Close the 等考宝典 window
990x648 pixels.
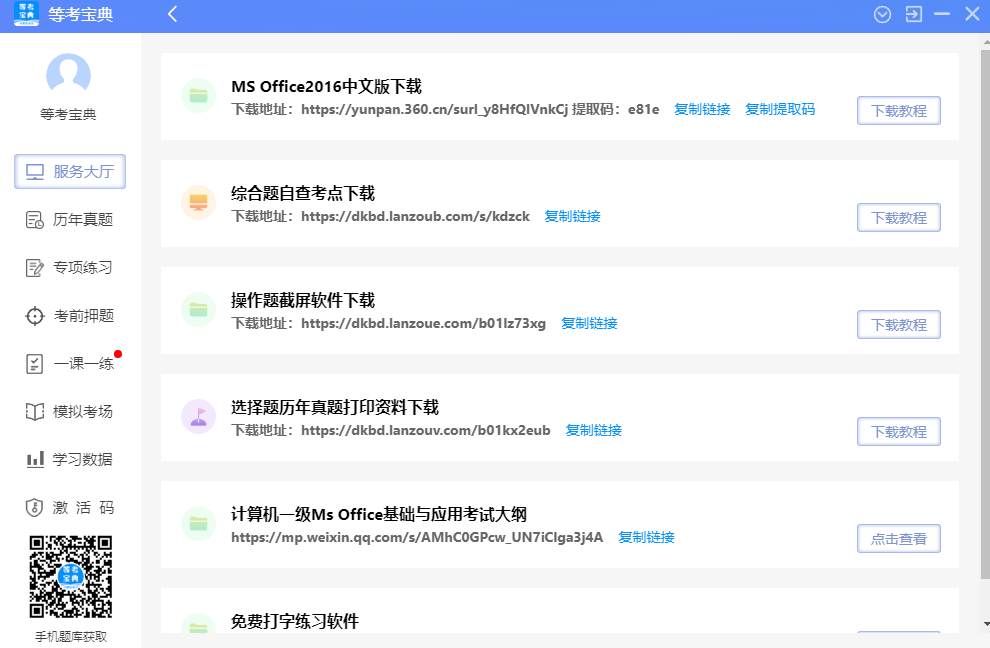(x=972, y=14)
